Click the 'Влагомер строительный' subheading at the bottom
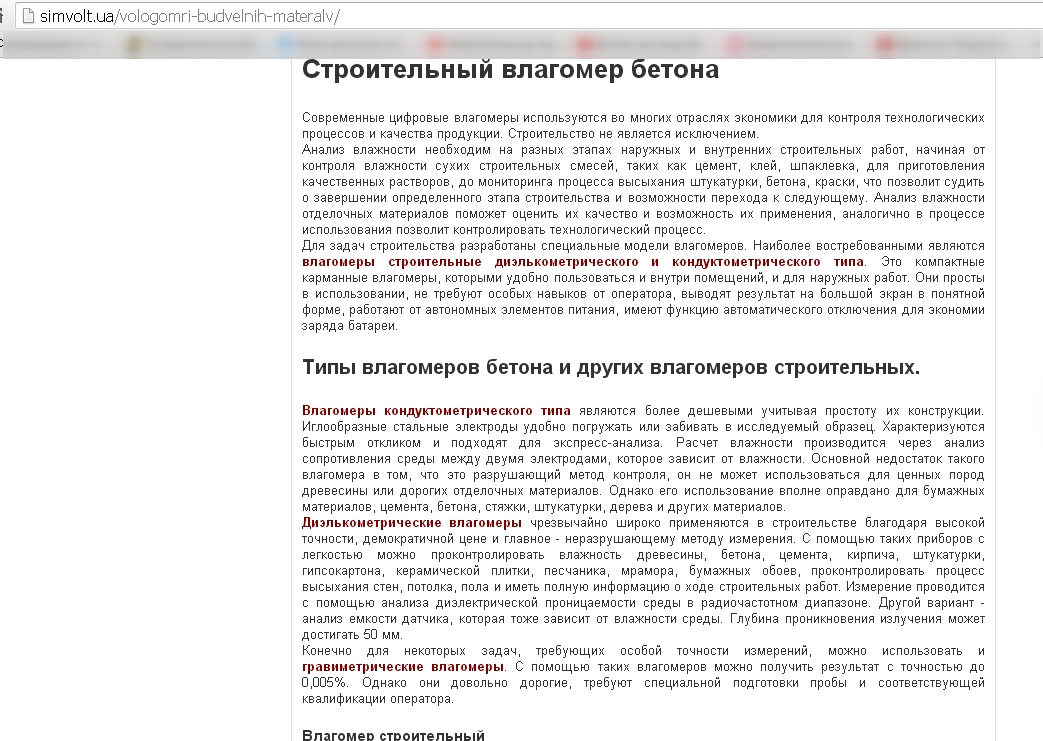Viewport: 1043px width, 741px height. (393, 734)
